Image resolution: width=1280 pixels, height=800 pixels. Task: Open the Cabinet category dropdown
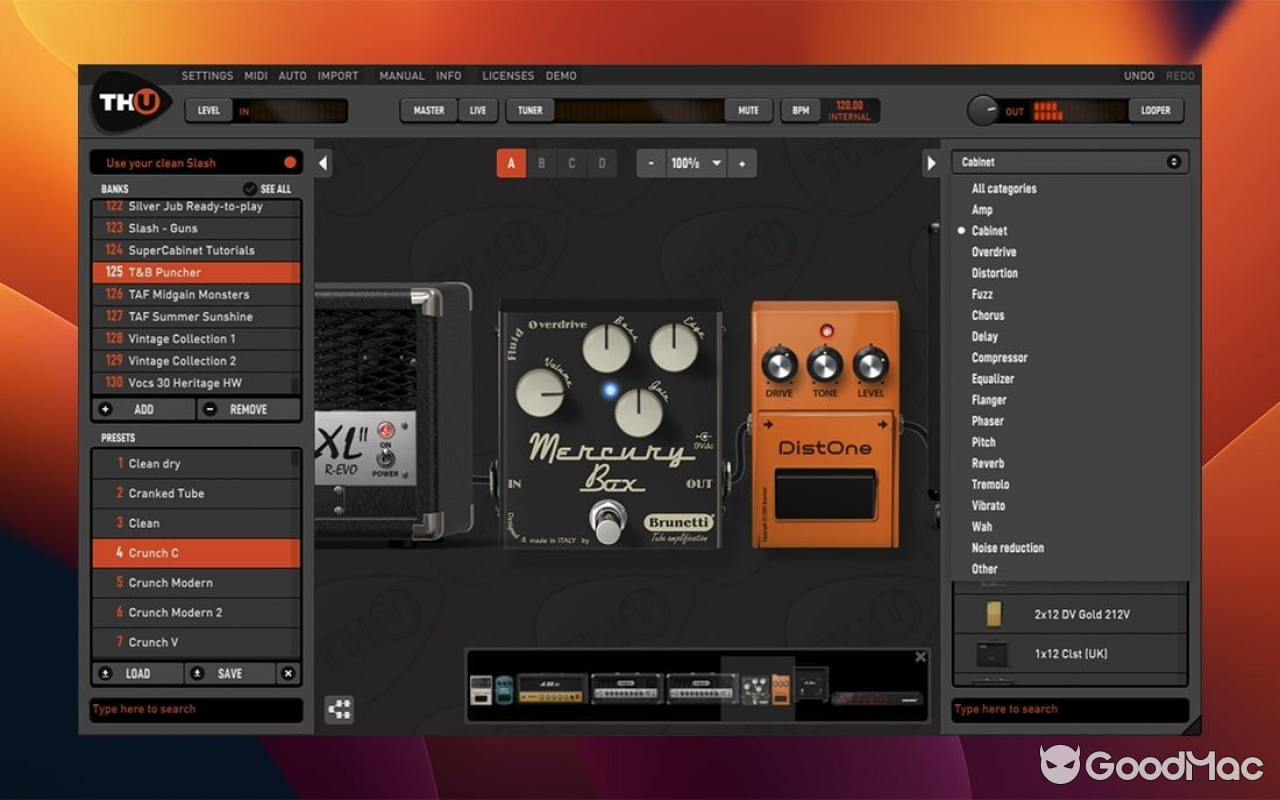(x=1069, y=161)
